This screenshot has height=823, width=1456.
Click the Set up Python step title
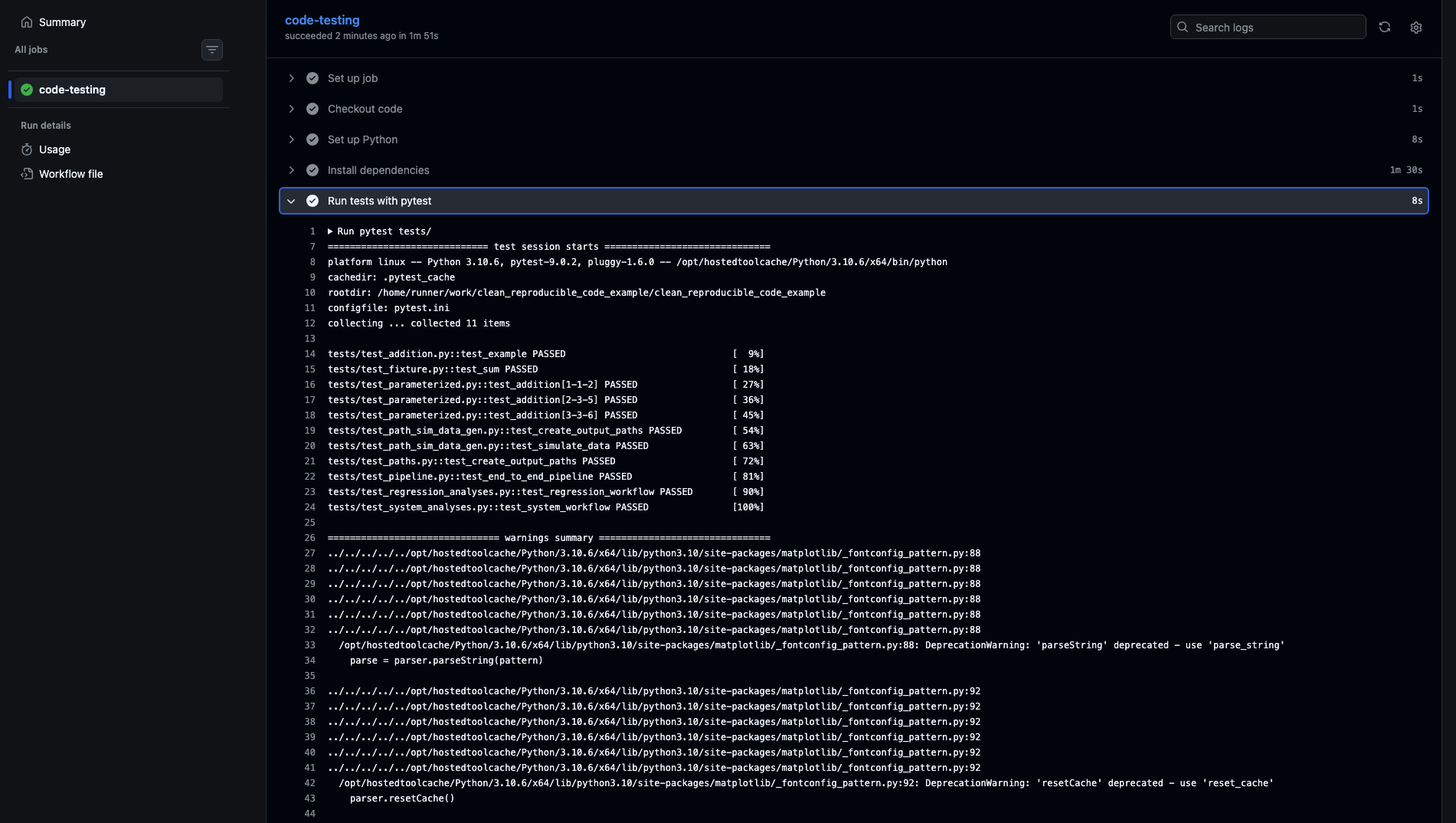click(362, 139)
